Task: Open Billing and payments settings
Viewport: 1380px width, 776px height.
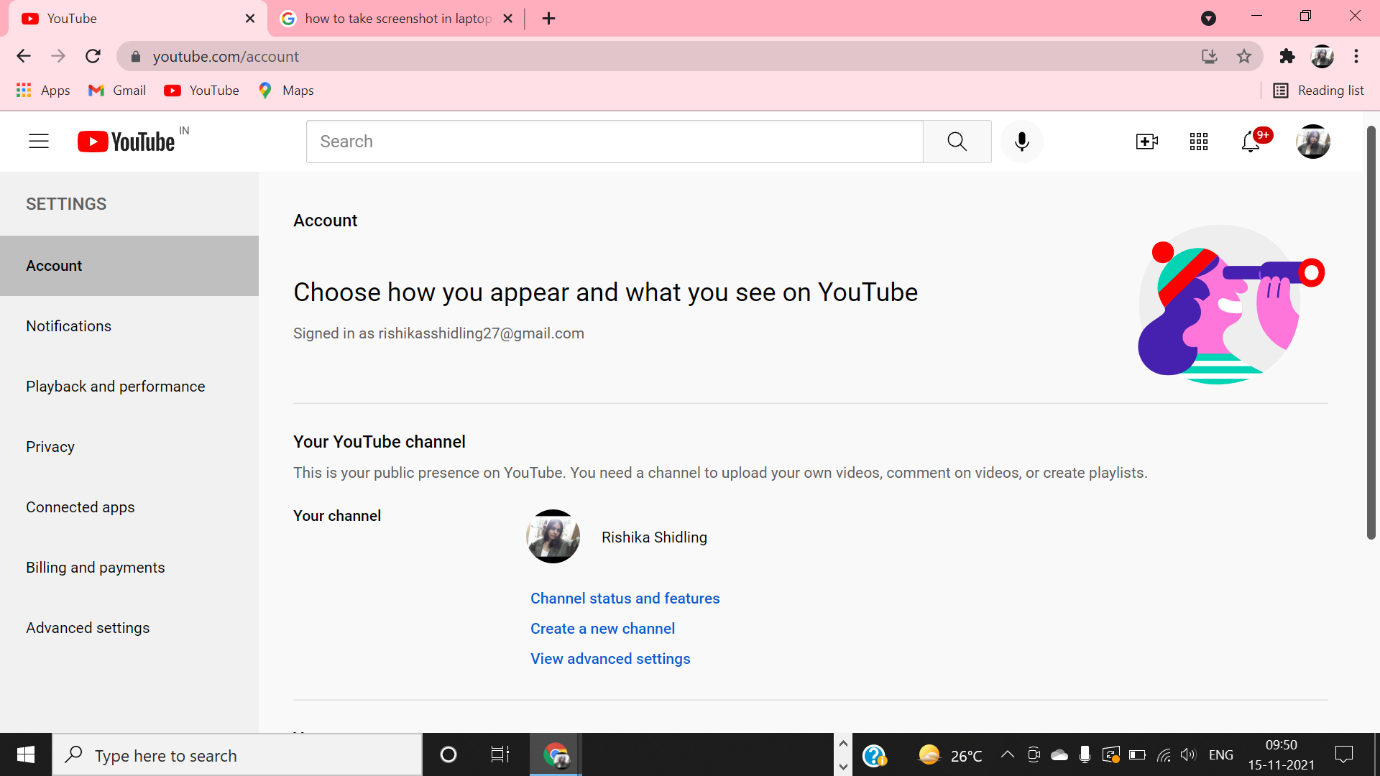Action: point(129,567)
